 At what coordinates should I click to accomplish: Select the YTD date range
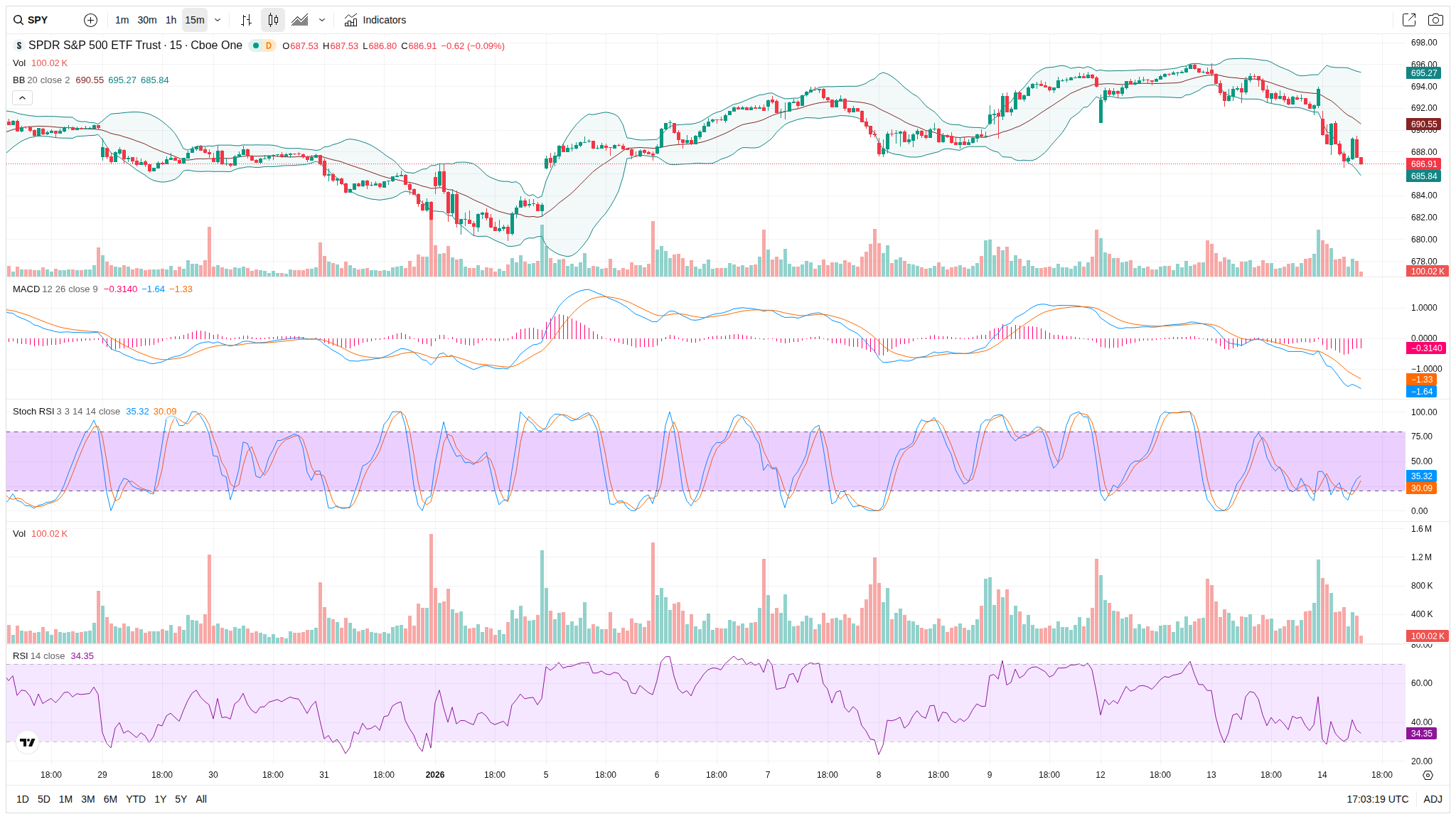(136, 799)
